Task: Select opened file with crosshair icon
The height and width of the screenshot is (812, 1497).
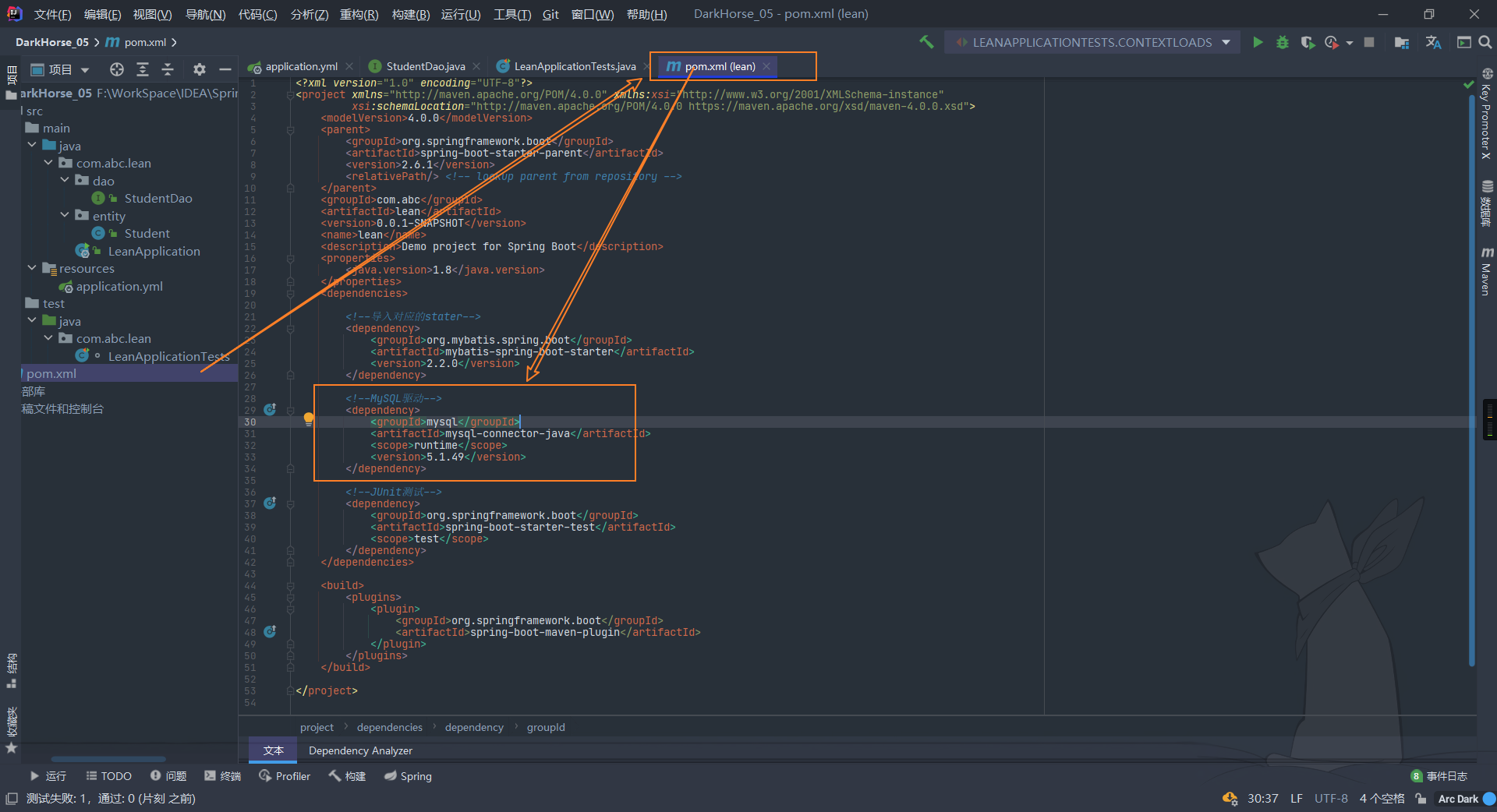Action: point(116,69)
